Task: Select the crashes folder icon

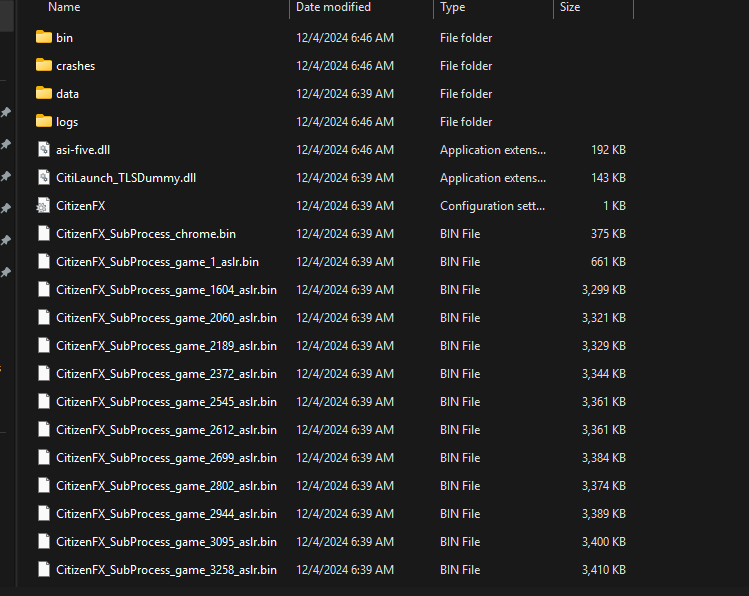Action: coord(44,65)
